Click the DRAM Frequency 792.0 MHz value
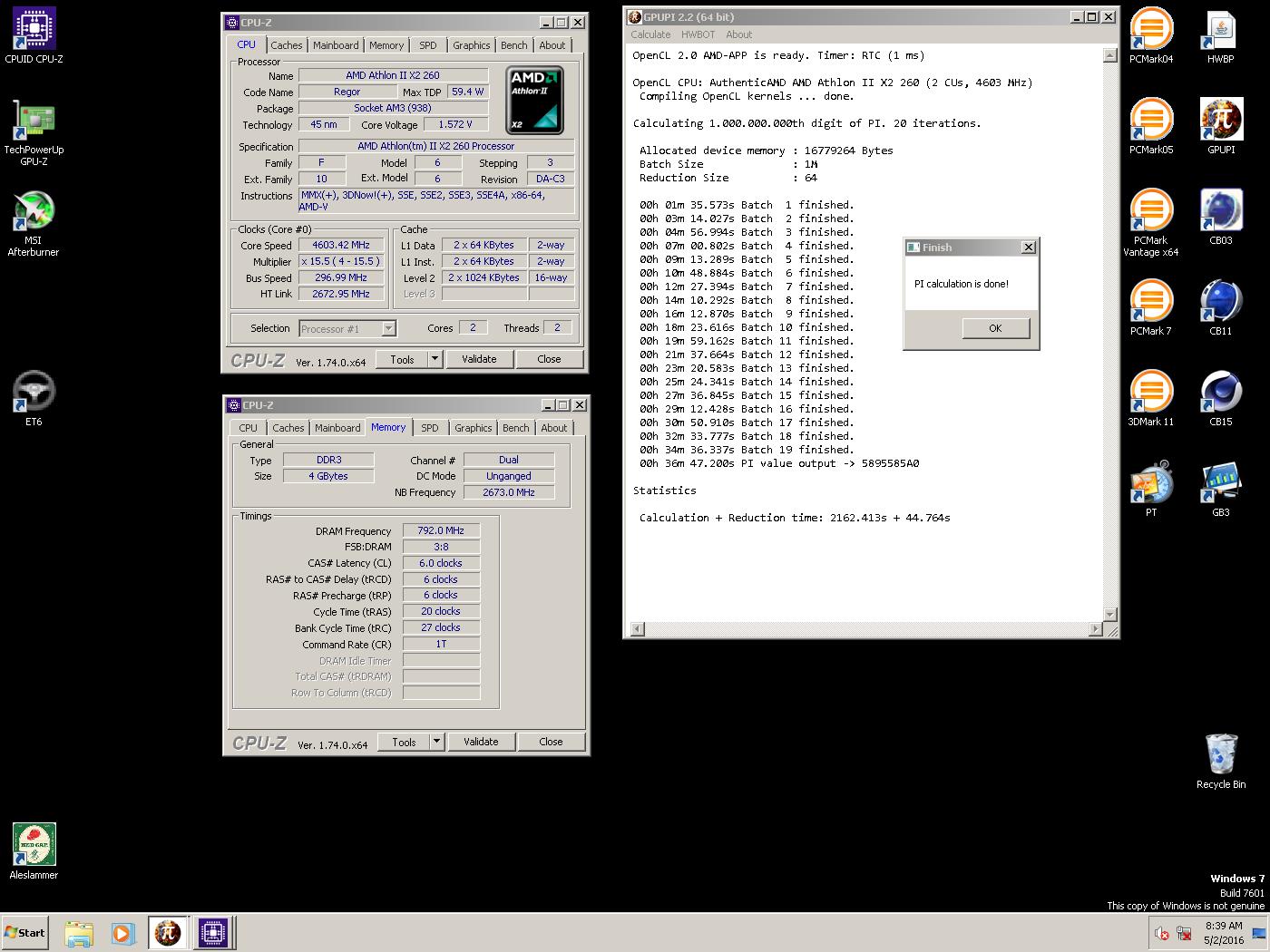The image size is (1270, 952). point(442,530)
